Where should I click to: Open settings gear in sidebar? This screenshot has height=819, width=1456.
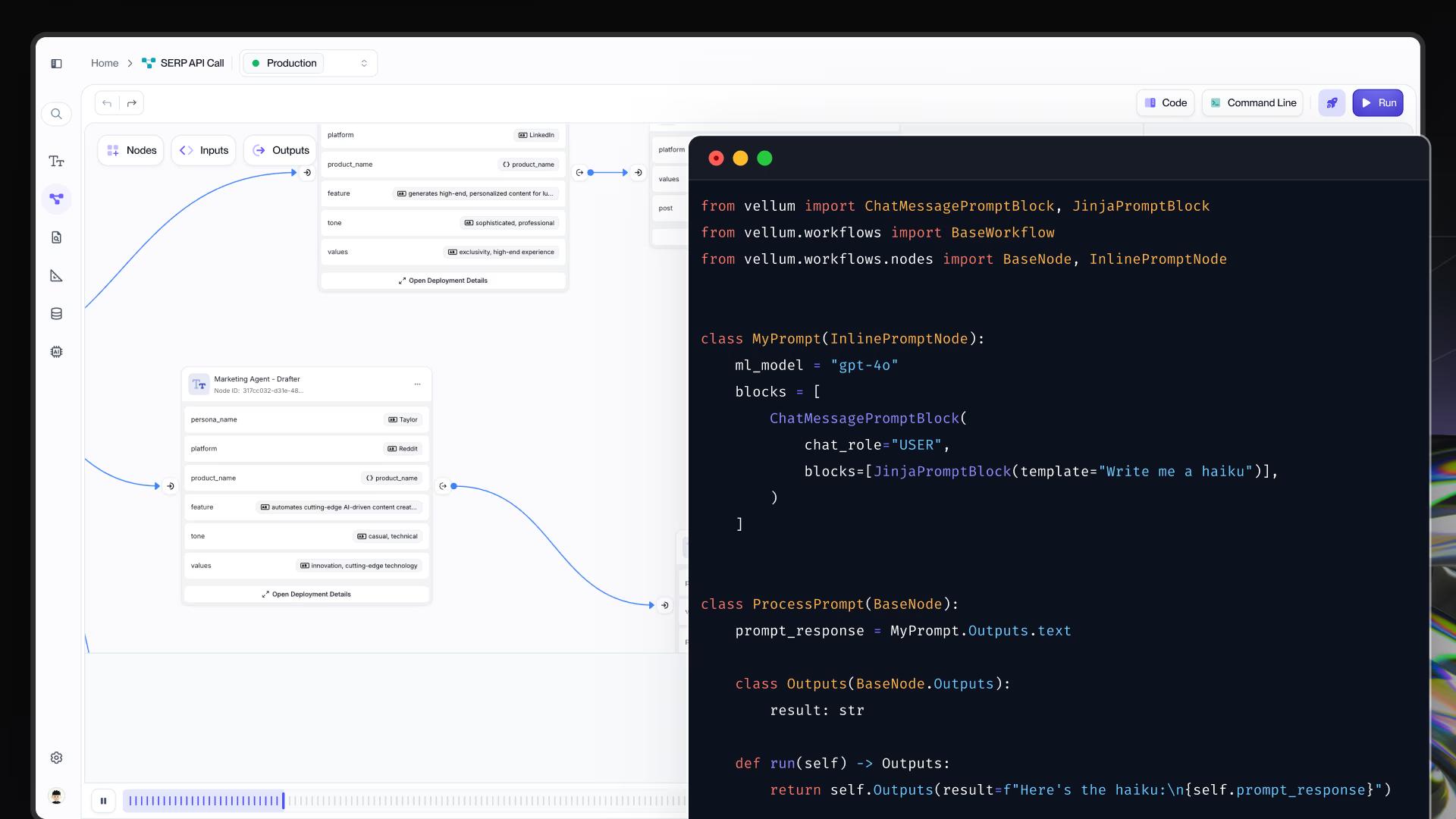[56, 758]
